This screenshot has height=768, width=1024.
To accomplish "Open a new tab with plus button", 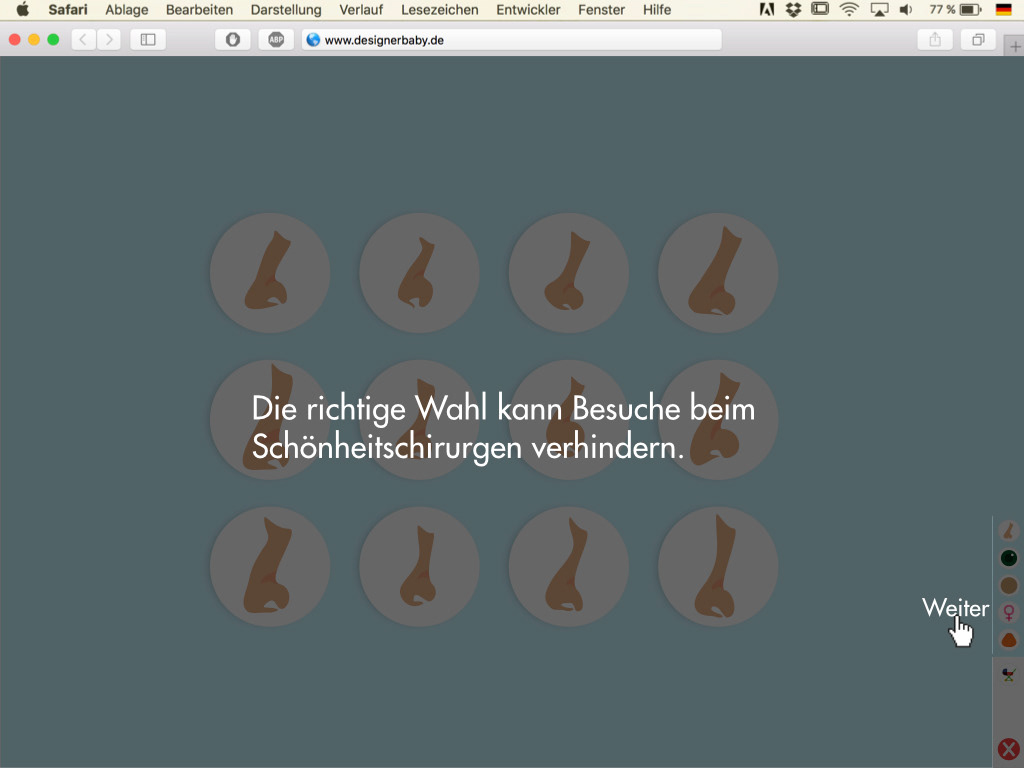I will 1015,46.
